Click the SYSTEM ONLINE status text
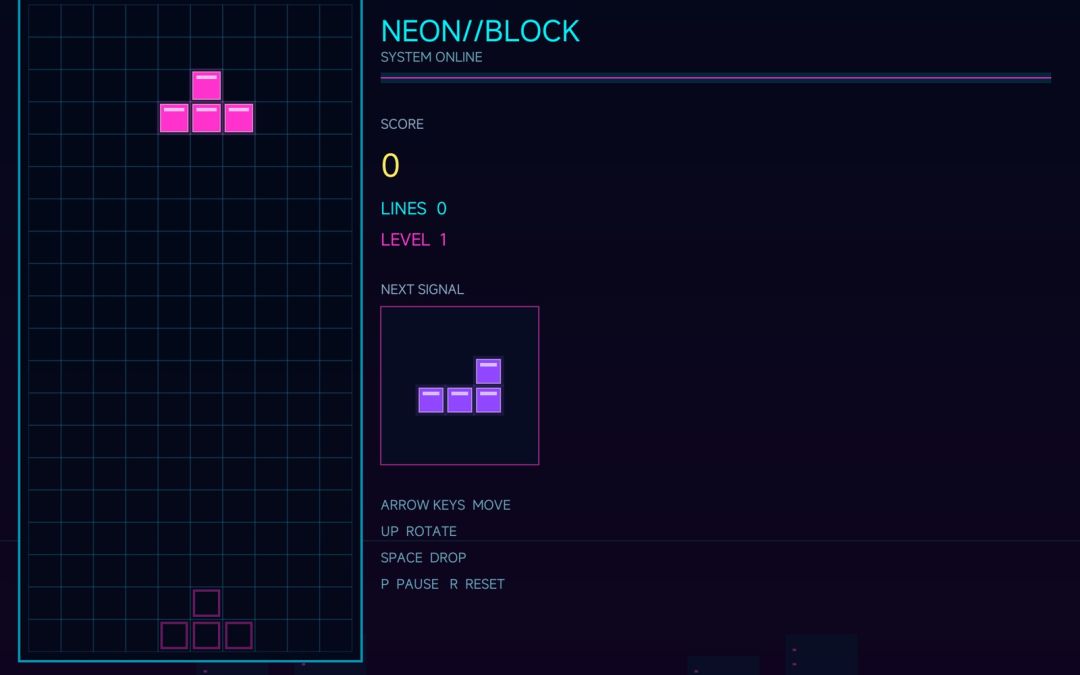This screenshot has width=1080, height=675. point(431,57)
